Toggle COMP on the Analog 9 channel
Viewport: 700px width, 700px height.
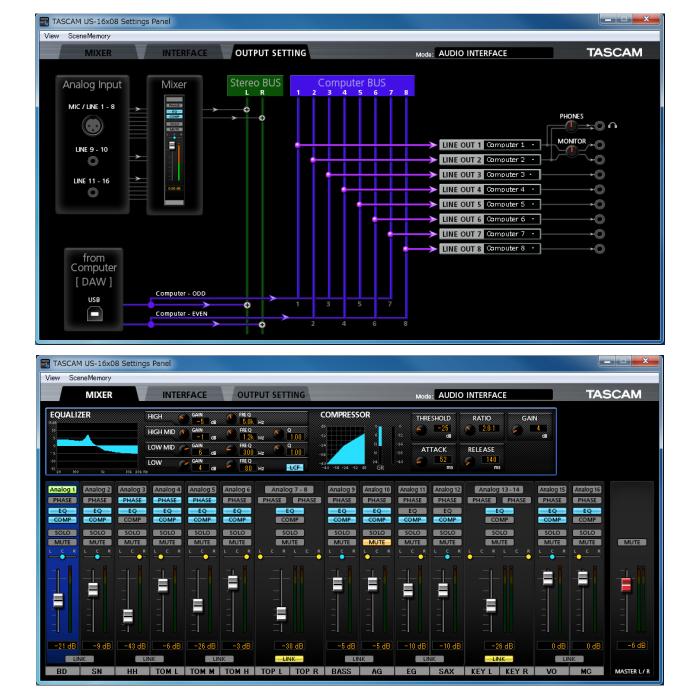pyautogui.click(x=342, y=520)
